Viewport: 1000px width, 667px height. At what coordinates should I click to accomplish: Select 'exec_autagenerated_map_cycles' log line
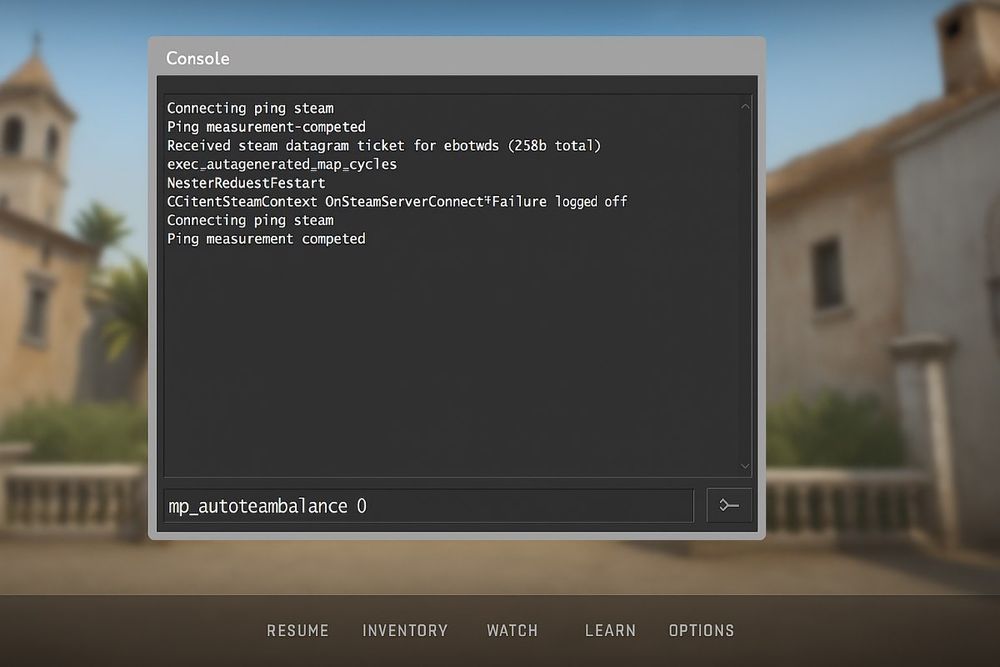pyautogui.click(x=282, y=165)
